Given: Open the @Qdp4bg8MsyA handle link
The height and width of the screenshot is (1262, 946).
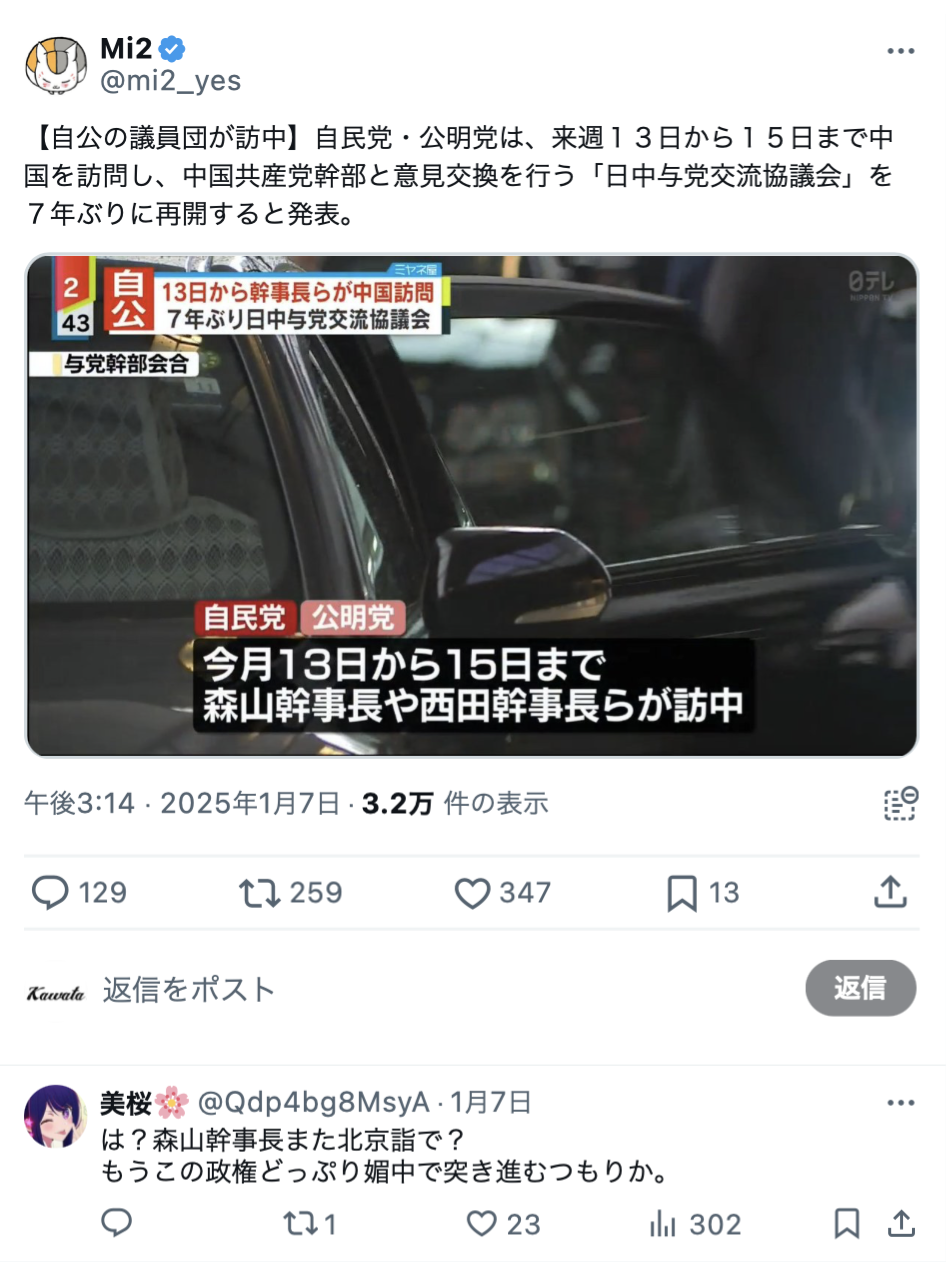Looking at the screenshot, I should pyautogui.click(x=314, y=1103).
